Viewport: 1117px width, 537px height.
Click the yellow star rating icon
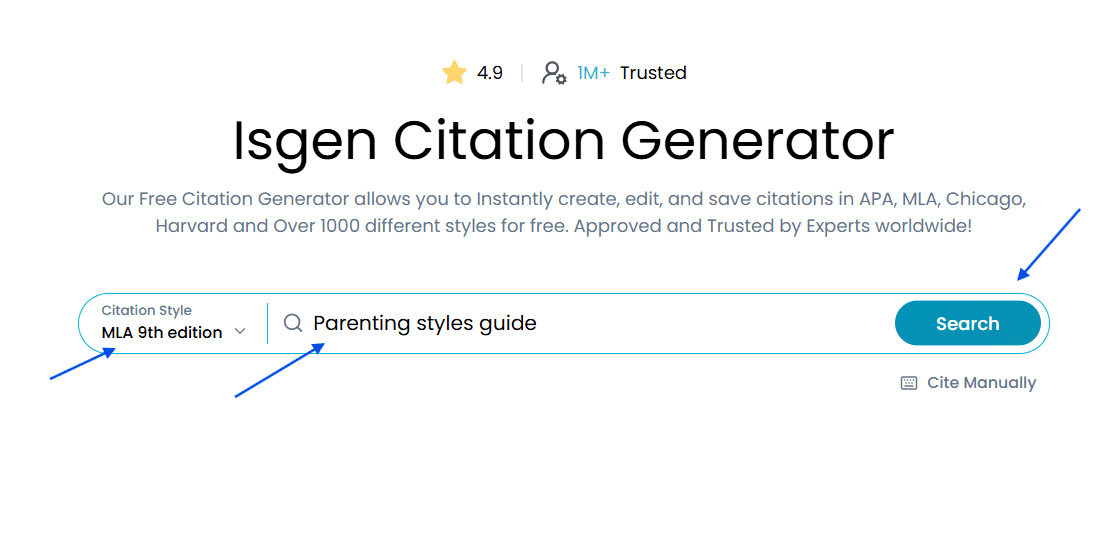[454, 73]
